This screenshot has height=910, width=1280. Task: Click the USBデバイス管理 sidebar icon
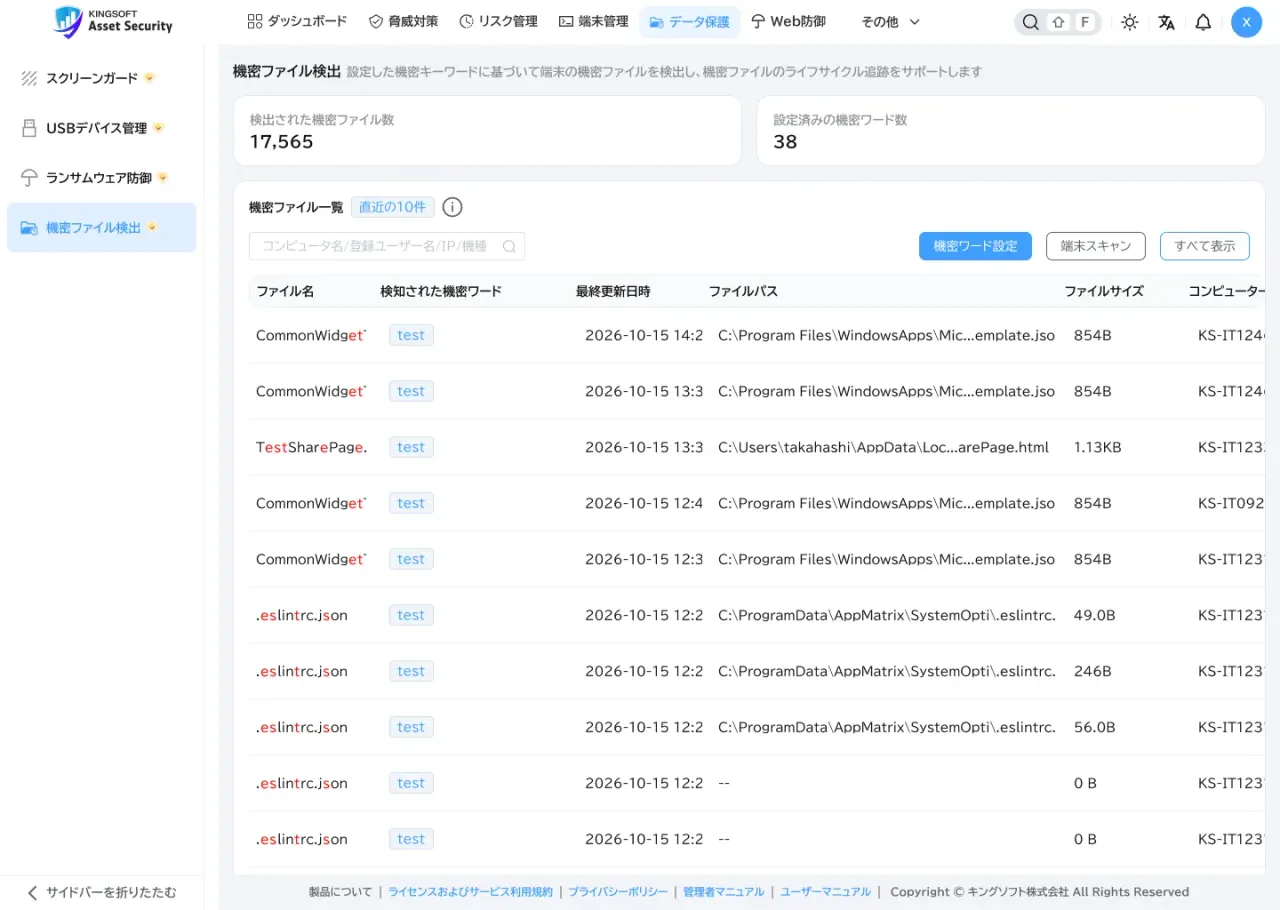coord(29,128)
